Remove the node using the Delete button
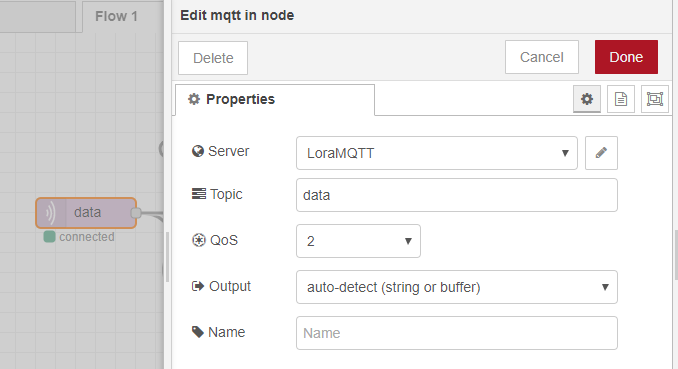 click(x=213, y=58)
